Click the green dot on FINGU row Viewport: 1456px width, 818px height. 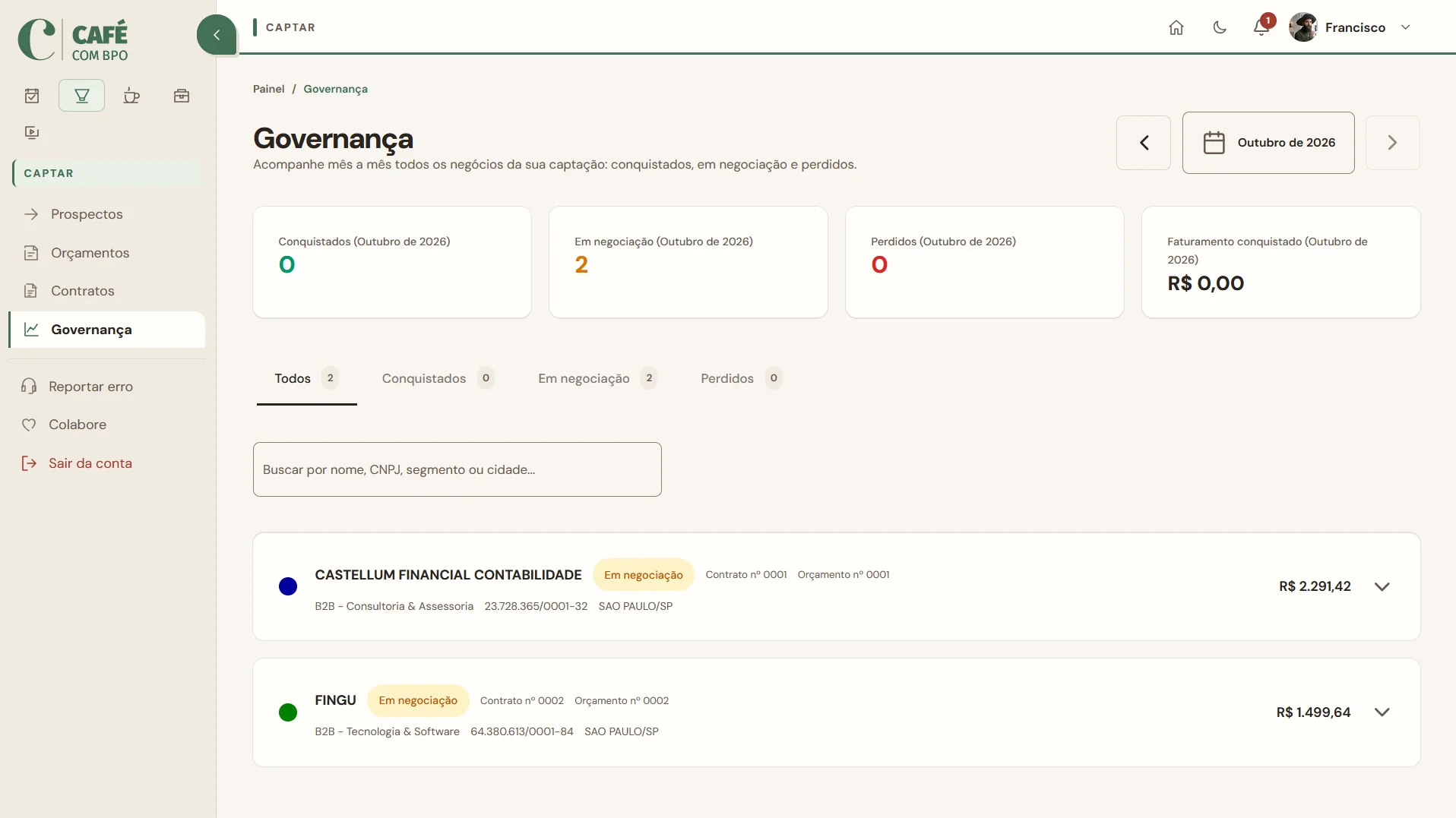(x=287, y=712)
